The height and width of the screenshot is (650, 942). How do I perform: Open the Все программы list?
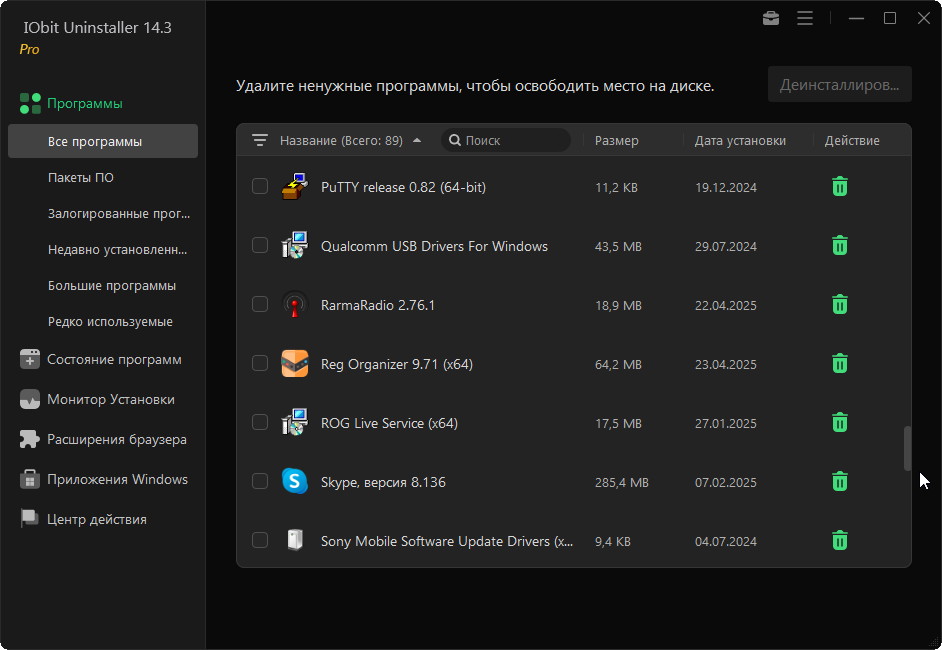click(x=103, y=141)
